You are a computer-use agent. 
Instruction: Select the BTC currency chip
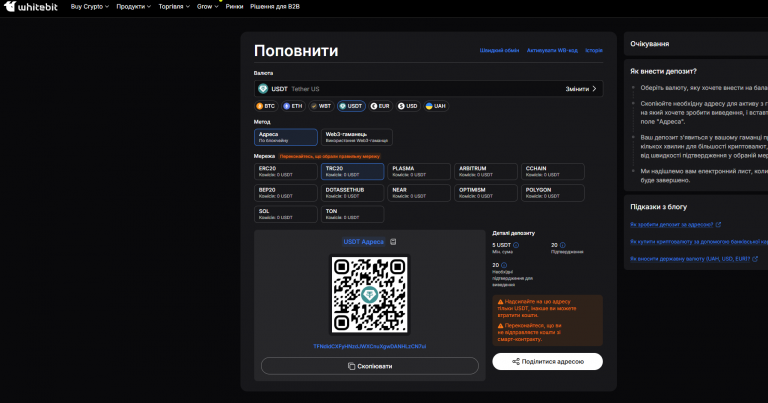coord(266,106)
